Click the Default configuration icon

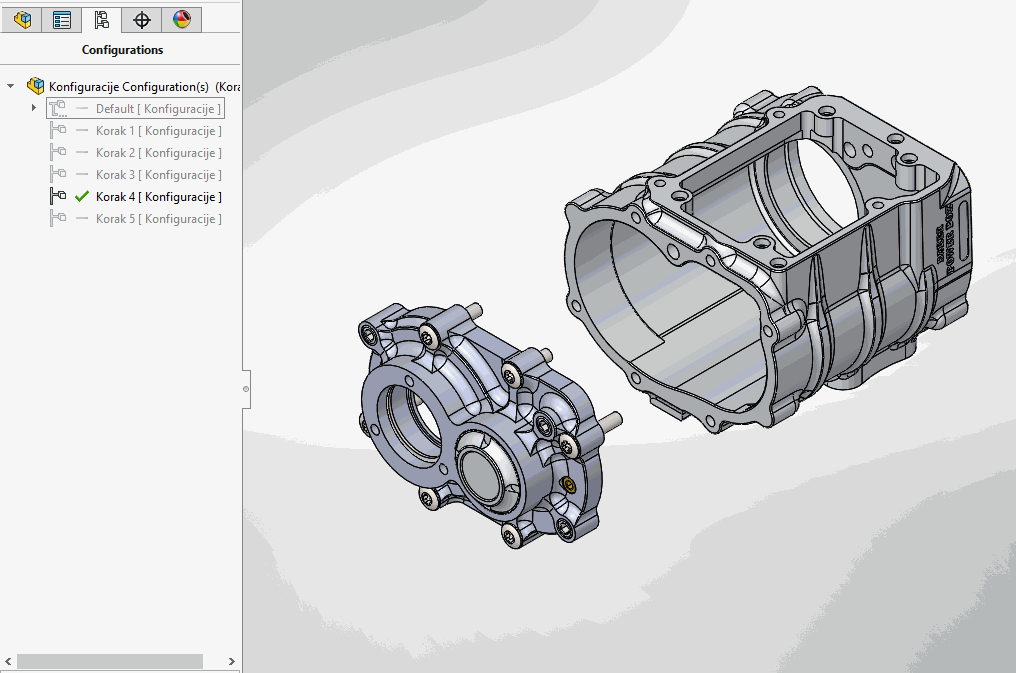click(58, 108)
